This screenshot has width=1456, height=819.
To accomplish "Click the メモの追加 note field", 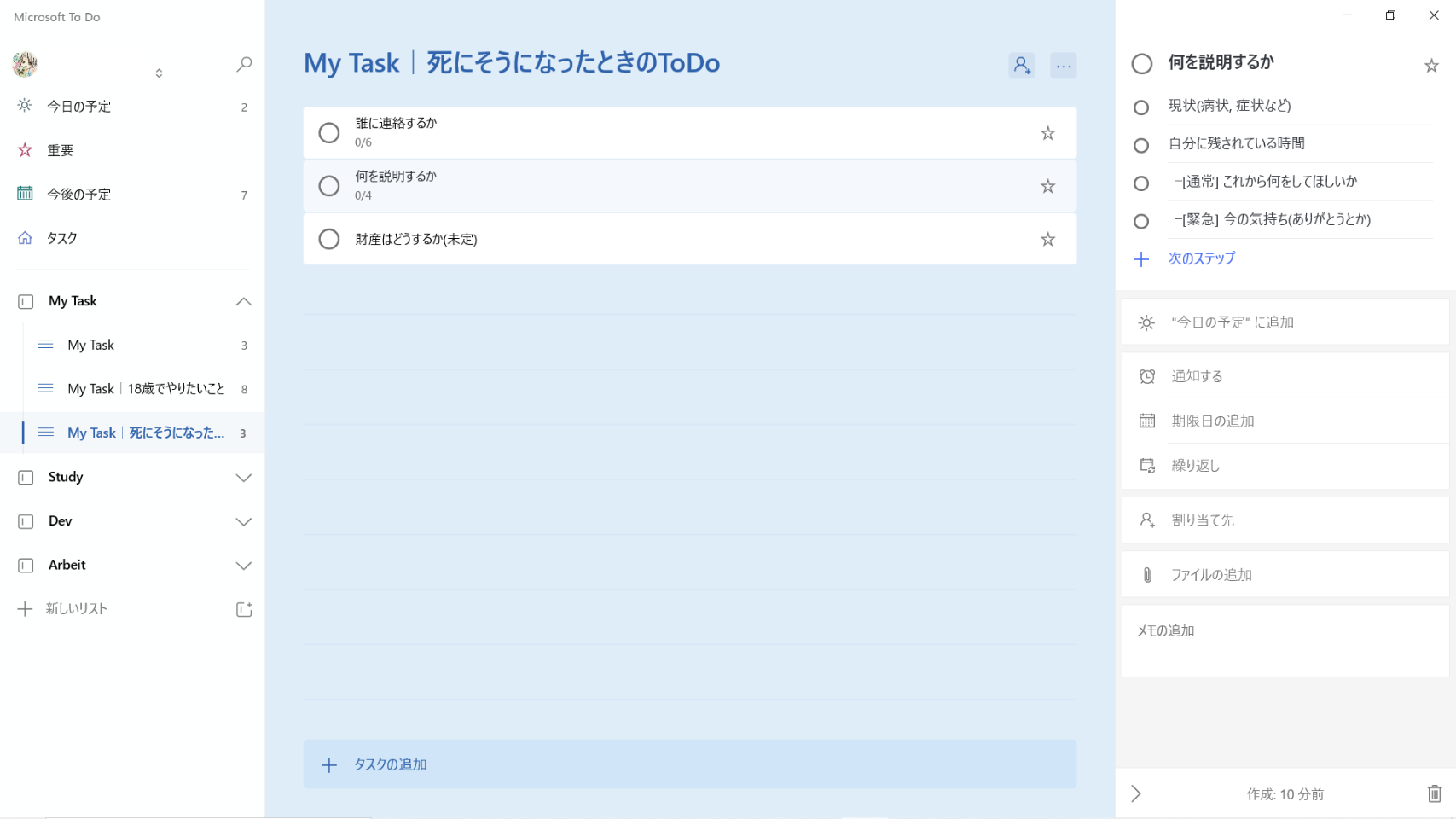I will coord(1284,640).
